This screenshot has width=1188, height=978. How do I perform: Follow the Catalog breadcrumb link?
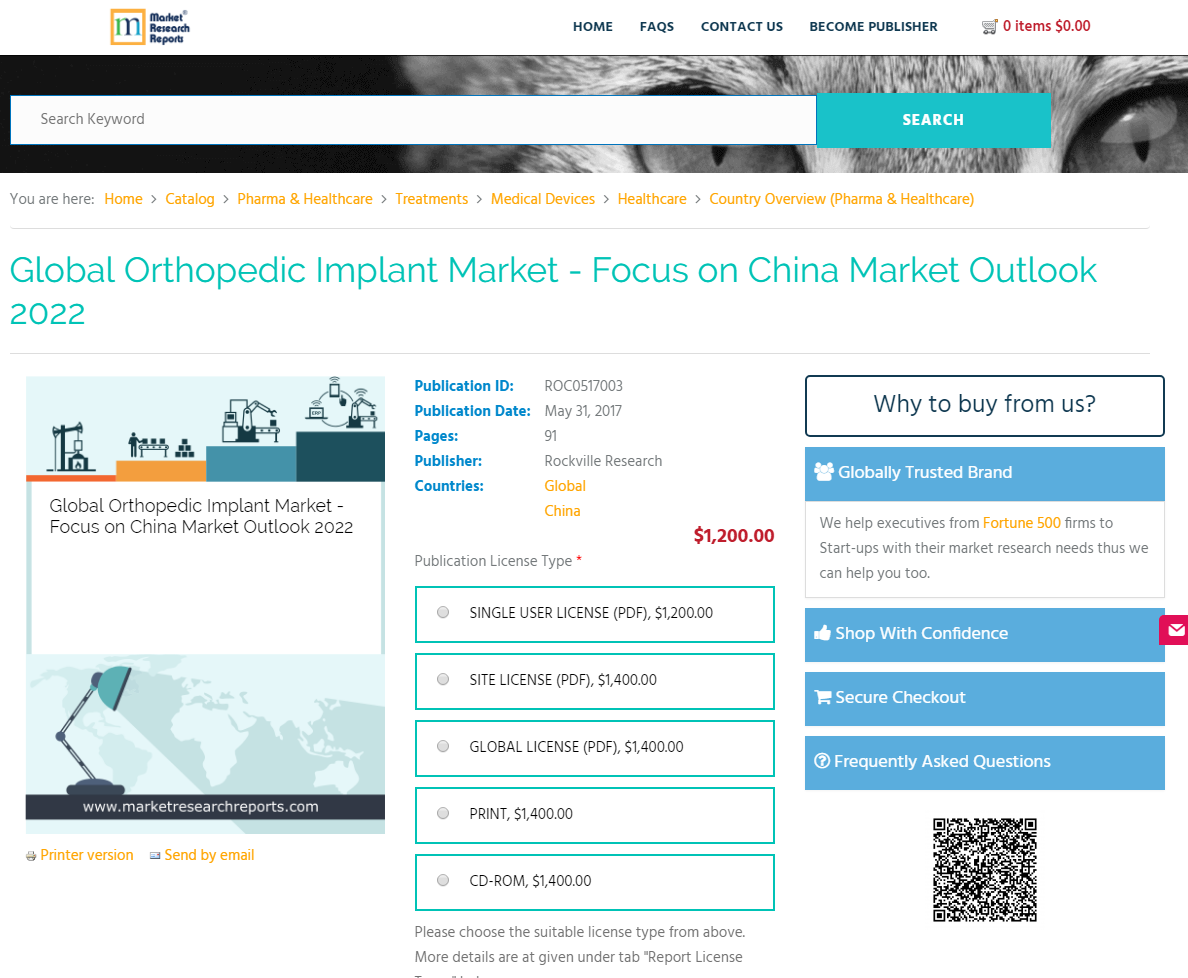click(x=189, y=198)
